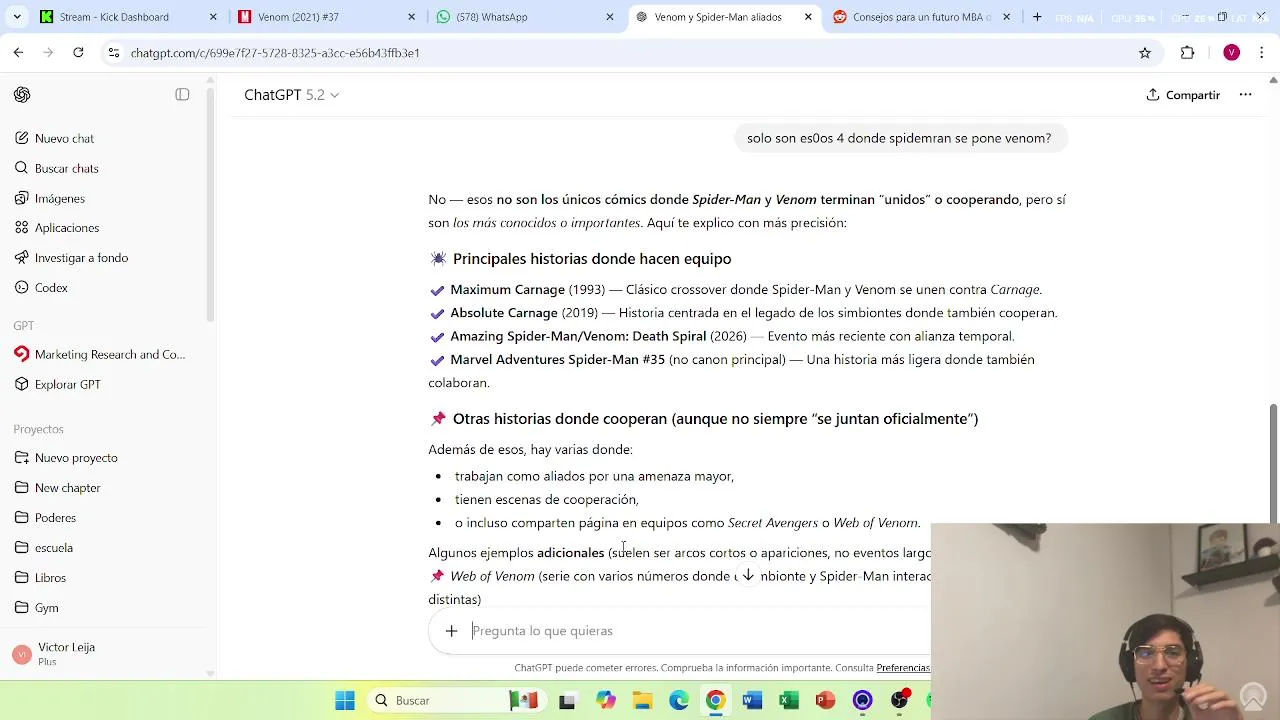
Task: Collapse the sidebar with the panel toggle icon
Action: pos(182,95)
